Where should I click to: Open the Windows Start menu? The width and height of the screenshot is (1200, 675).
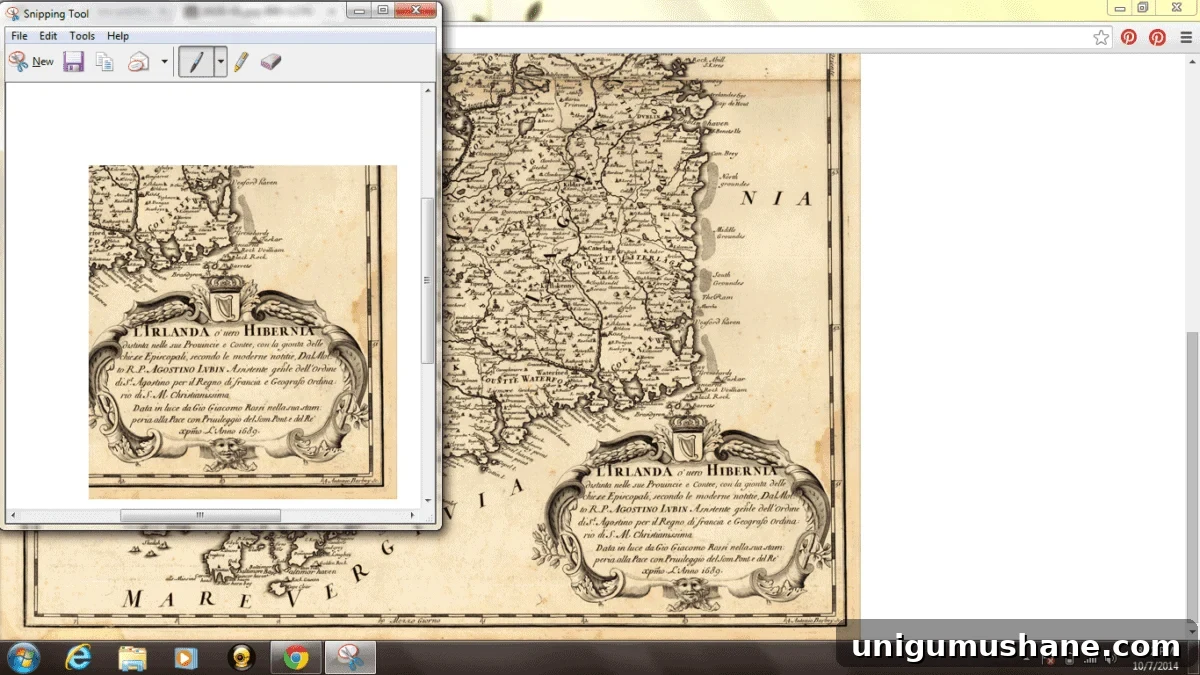click(x=22, y=657)
